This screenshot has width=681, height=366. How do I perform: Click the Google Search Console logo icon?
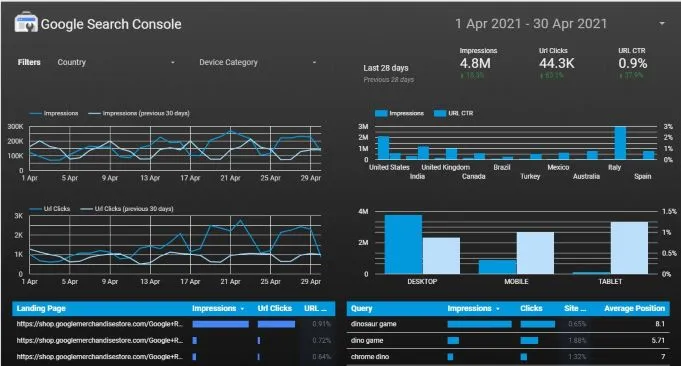(x=26, y=23)
